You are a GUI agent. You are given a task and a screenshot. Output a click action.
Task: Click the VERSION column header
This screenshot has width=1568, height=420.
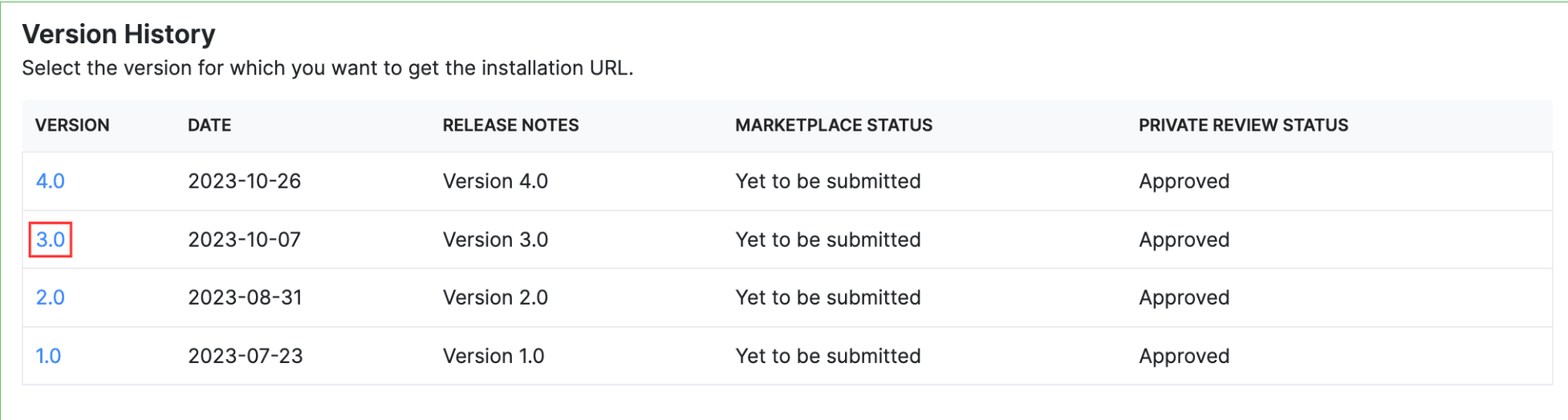pos(72,125)
